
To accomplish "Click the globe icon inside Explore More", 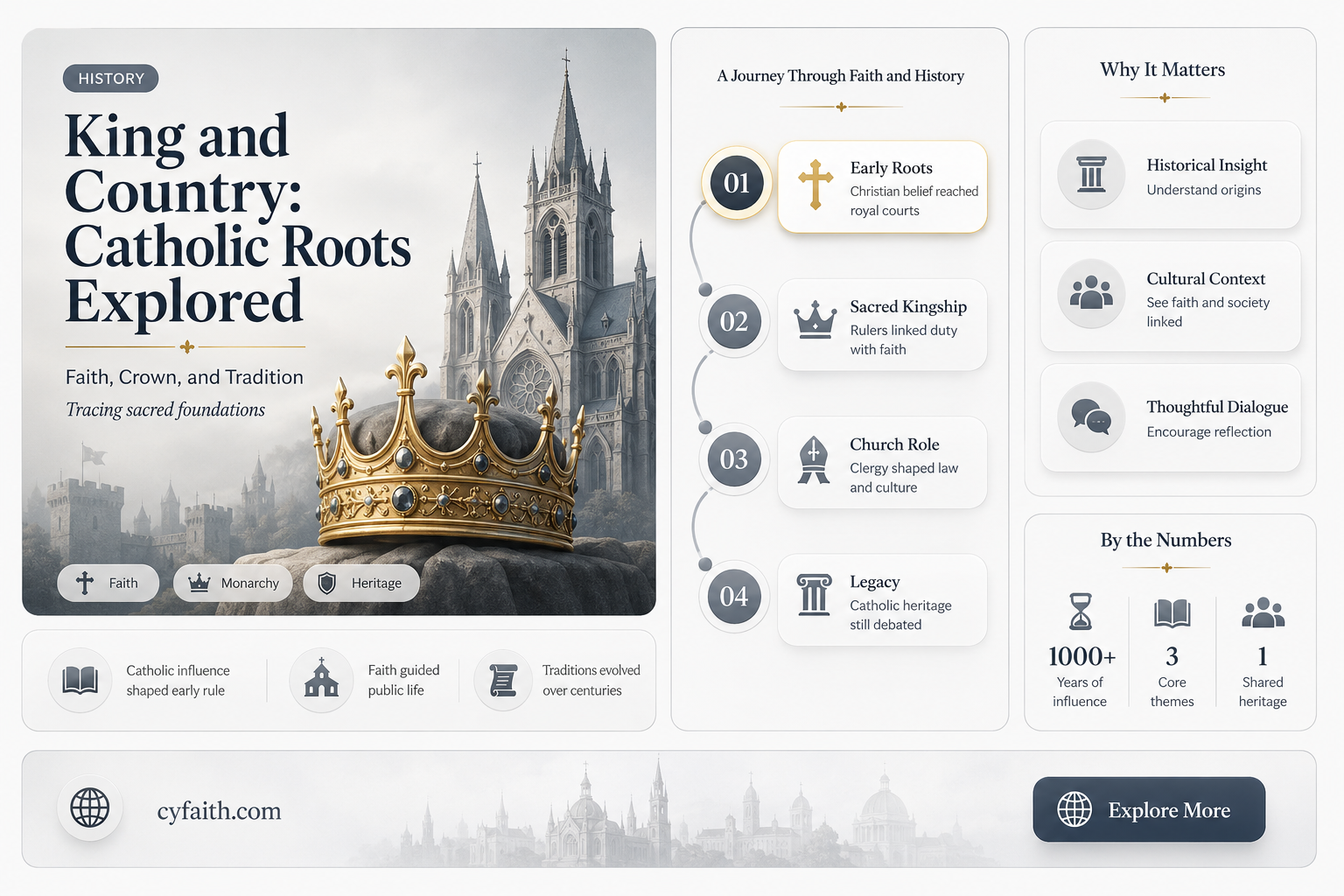I will coord(1074,809).
